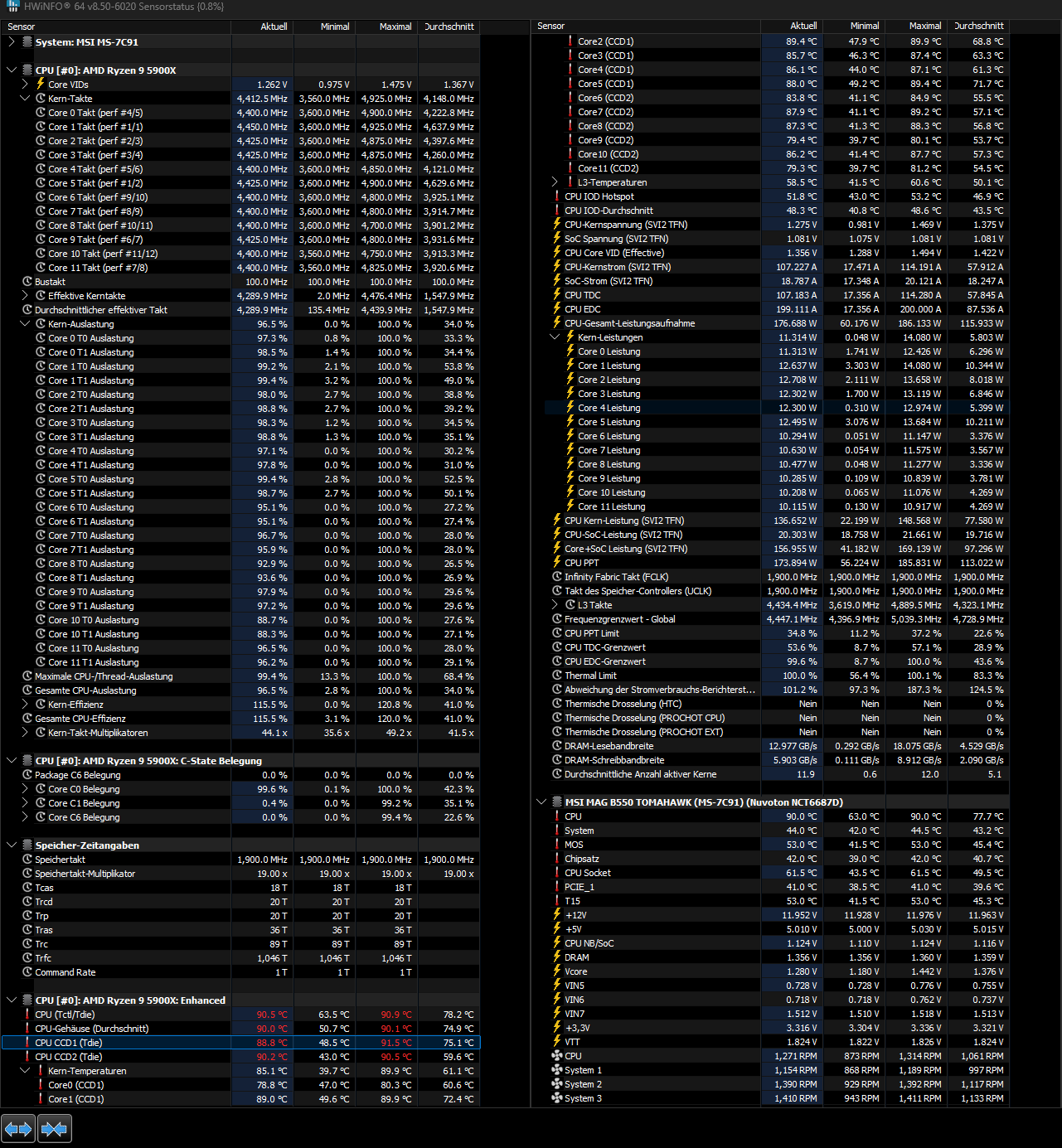This screenshot has height=1148, width=1062.
Task: Expand the L3-Temperaturen node
Action: (555, 182)
